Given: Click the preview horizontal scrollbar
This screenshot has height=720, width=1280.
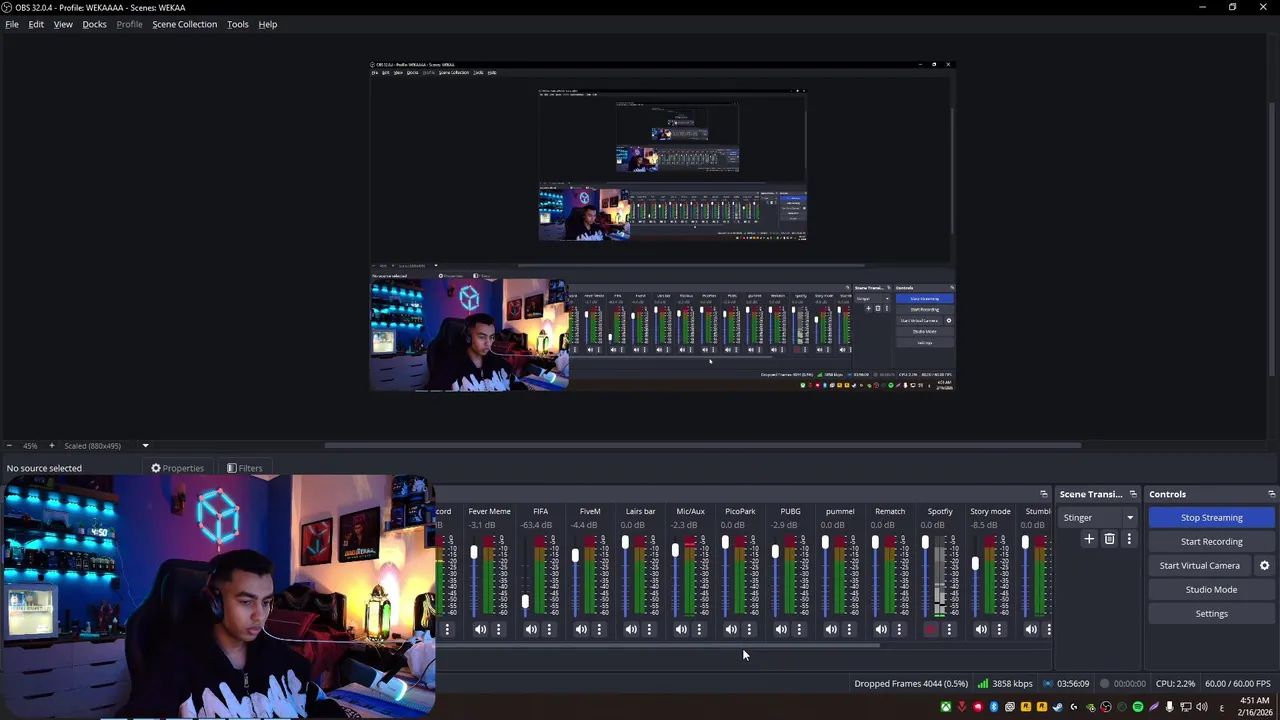Looking at the screenshot, I should click(x=702, y=446).
